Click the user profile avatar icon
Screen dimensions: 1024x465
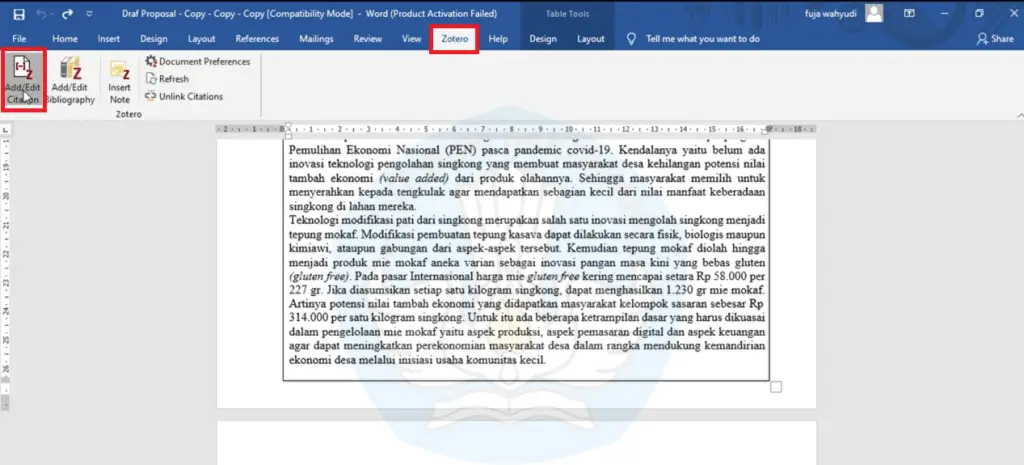pos(874,13)
